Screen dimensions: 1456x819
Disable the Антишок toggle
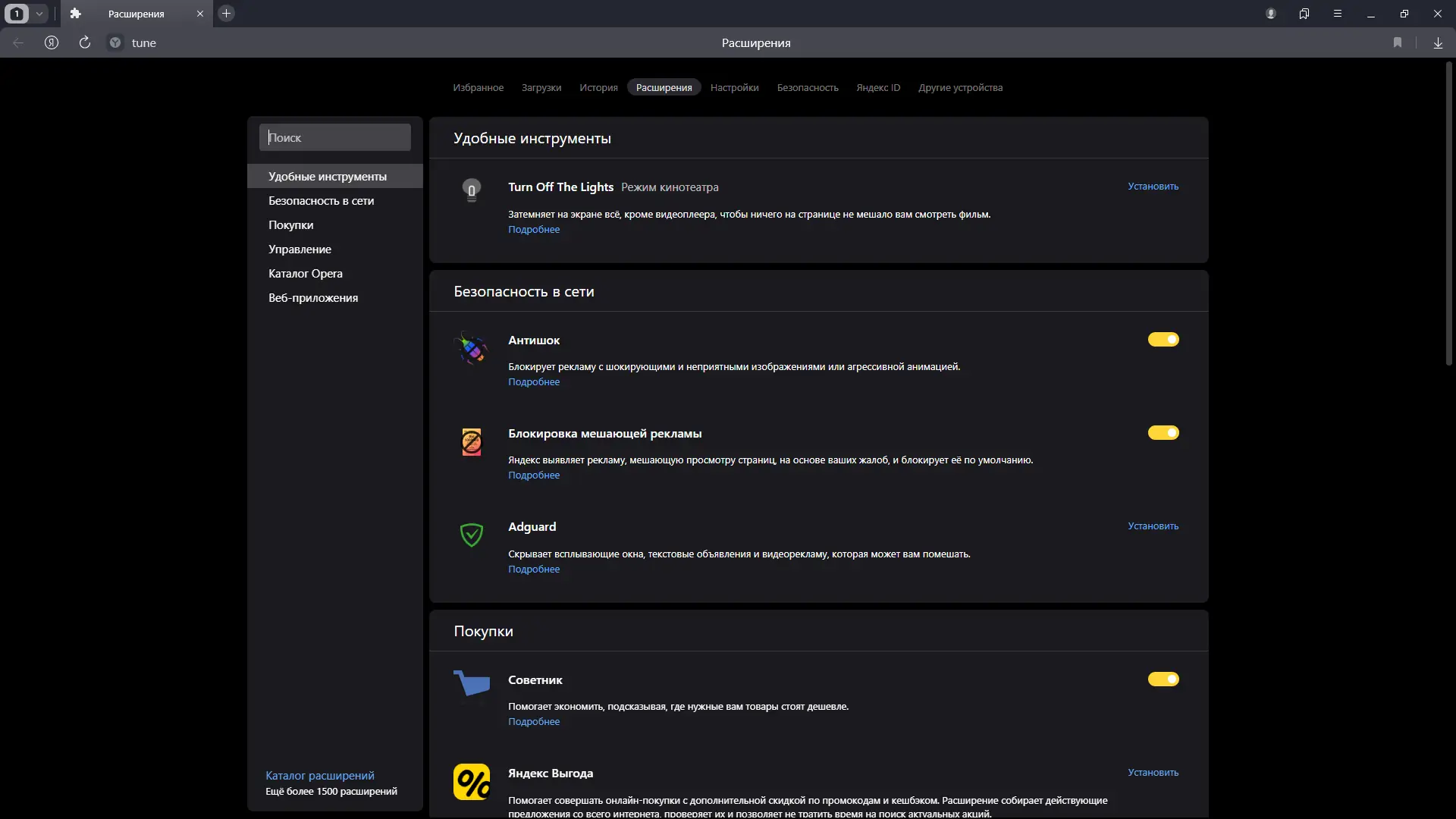pos(1163,340)
